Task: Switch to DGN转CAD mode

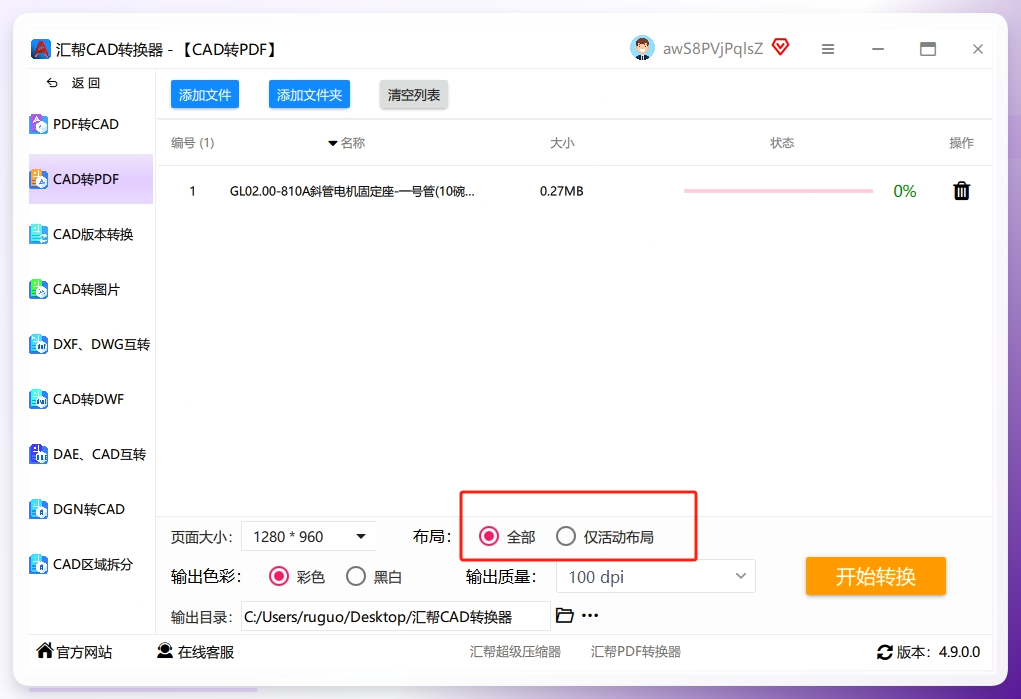Action: tap(91, 509)
